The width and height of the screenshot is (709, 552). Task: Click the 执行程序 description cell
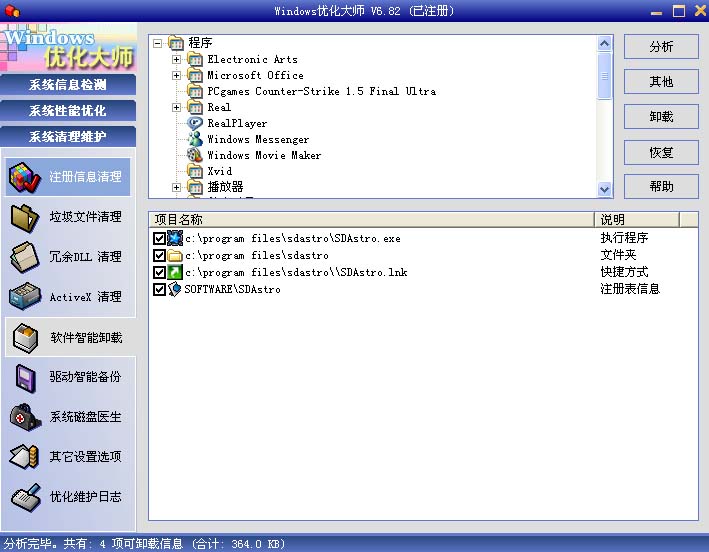(624, 238)
